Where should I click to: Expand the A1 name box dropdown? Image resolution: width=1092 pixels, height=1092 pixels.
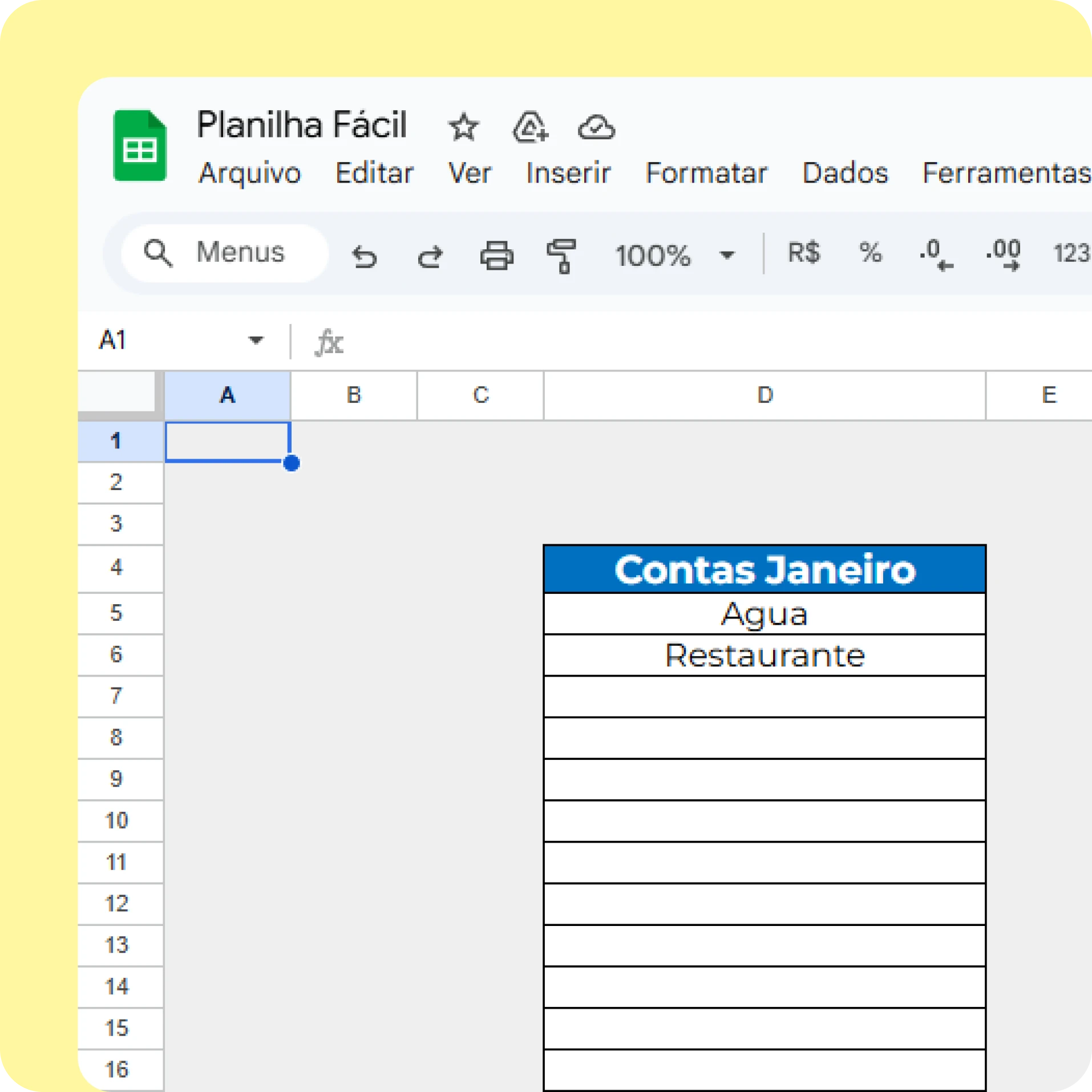pyautogui.click(x=256, y=341)
